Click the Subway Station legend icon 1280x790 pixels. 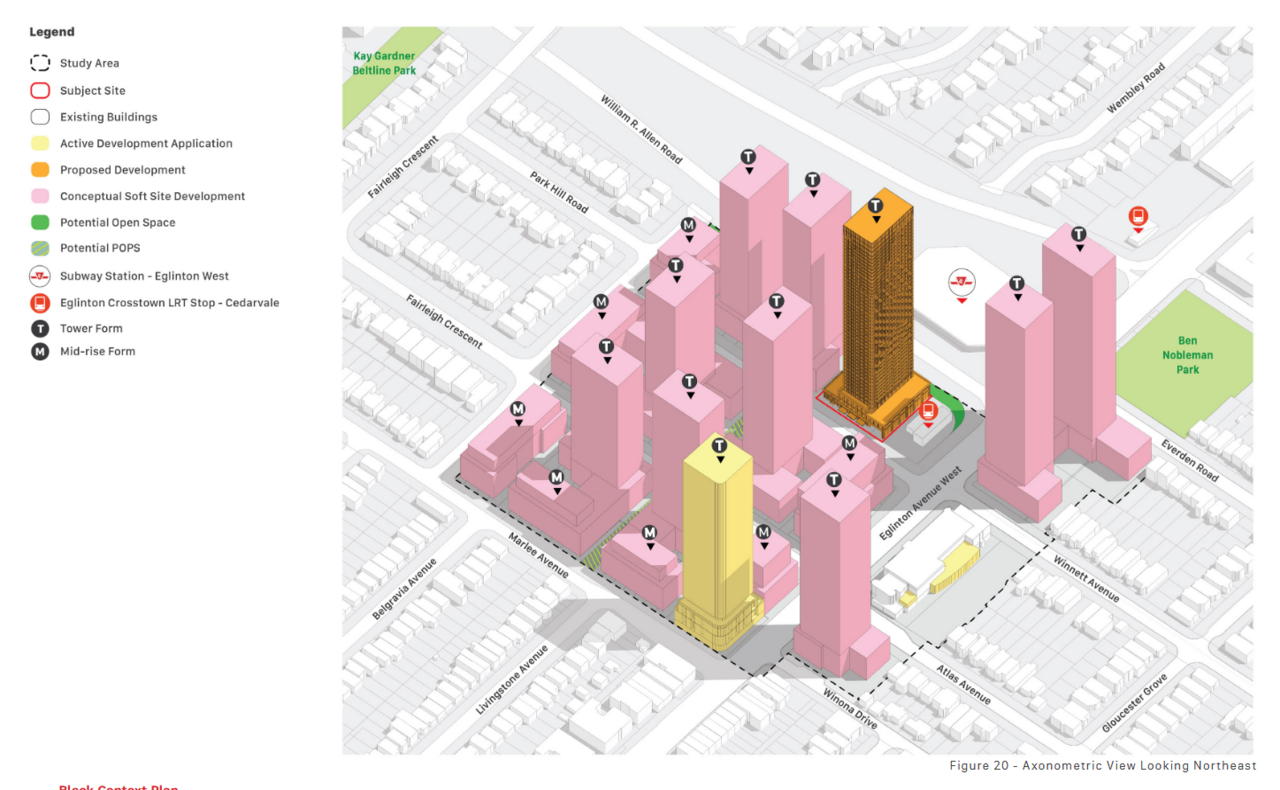click(x=40, y=276)
